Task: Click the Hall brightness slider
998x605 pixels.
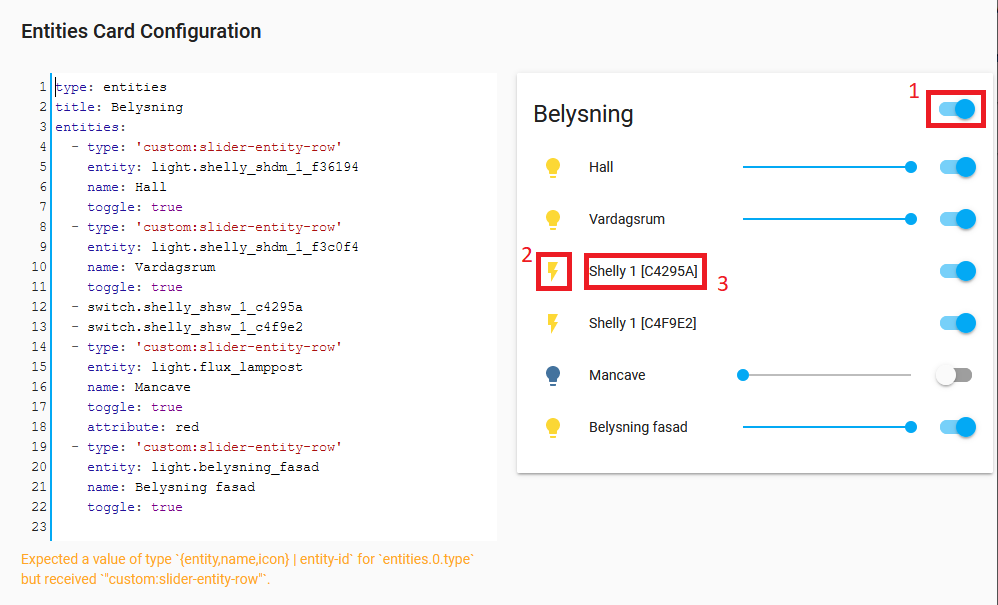Action: coord(830,167)
